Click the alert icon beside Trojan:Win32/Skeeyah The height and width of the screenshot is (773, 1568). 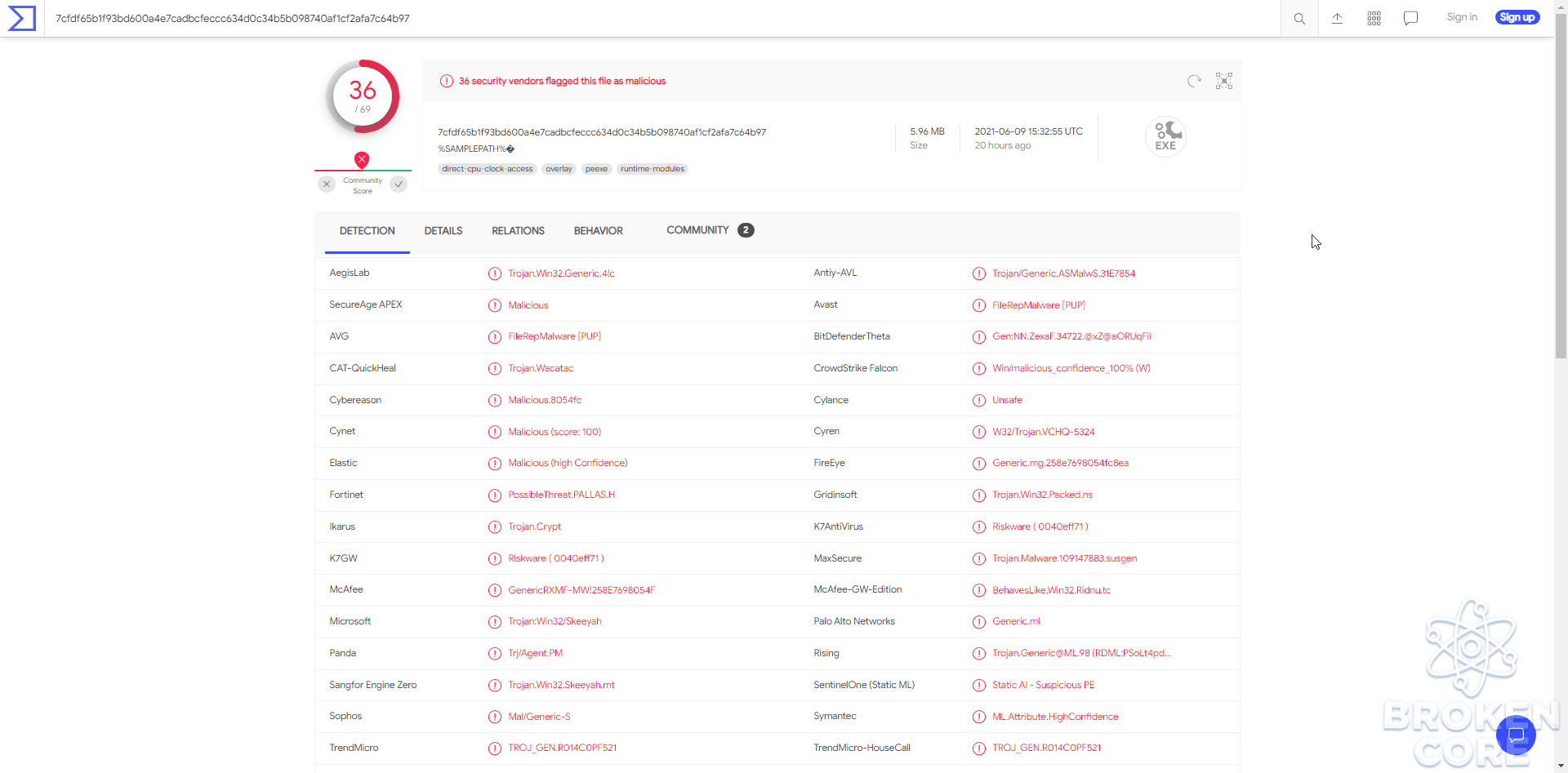tap(495, 622)
